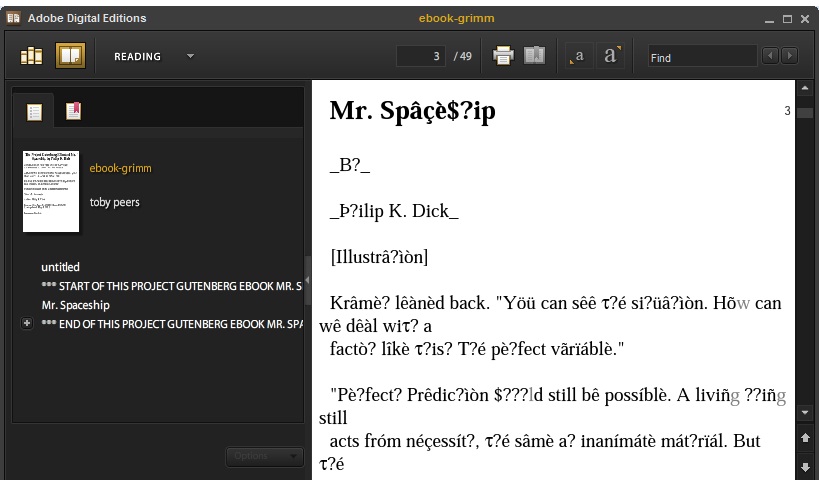Toggle the page layout book icon
819x480 pixels.
coord(534,55)
